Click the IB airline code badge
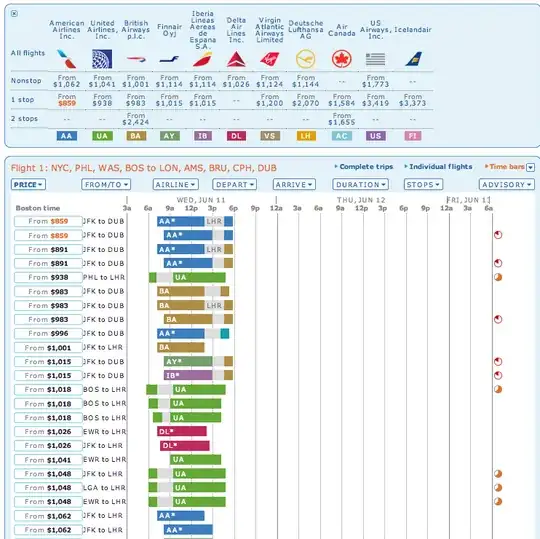This screenshot has height=539, width=540. click(x=203, y=136)
